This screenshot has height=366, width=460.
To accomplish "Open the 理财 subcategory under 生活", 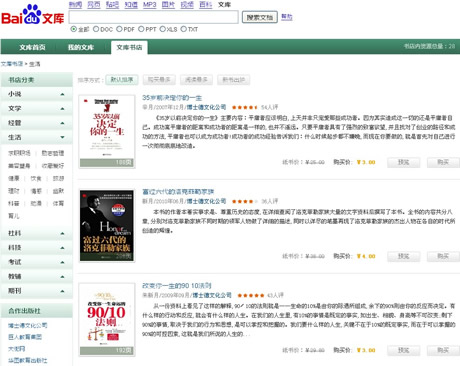I will point(14,191).
